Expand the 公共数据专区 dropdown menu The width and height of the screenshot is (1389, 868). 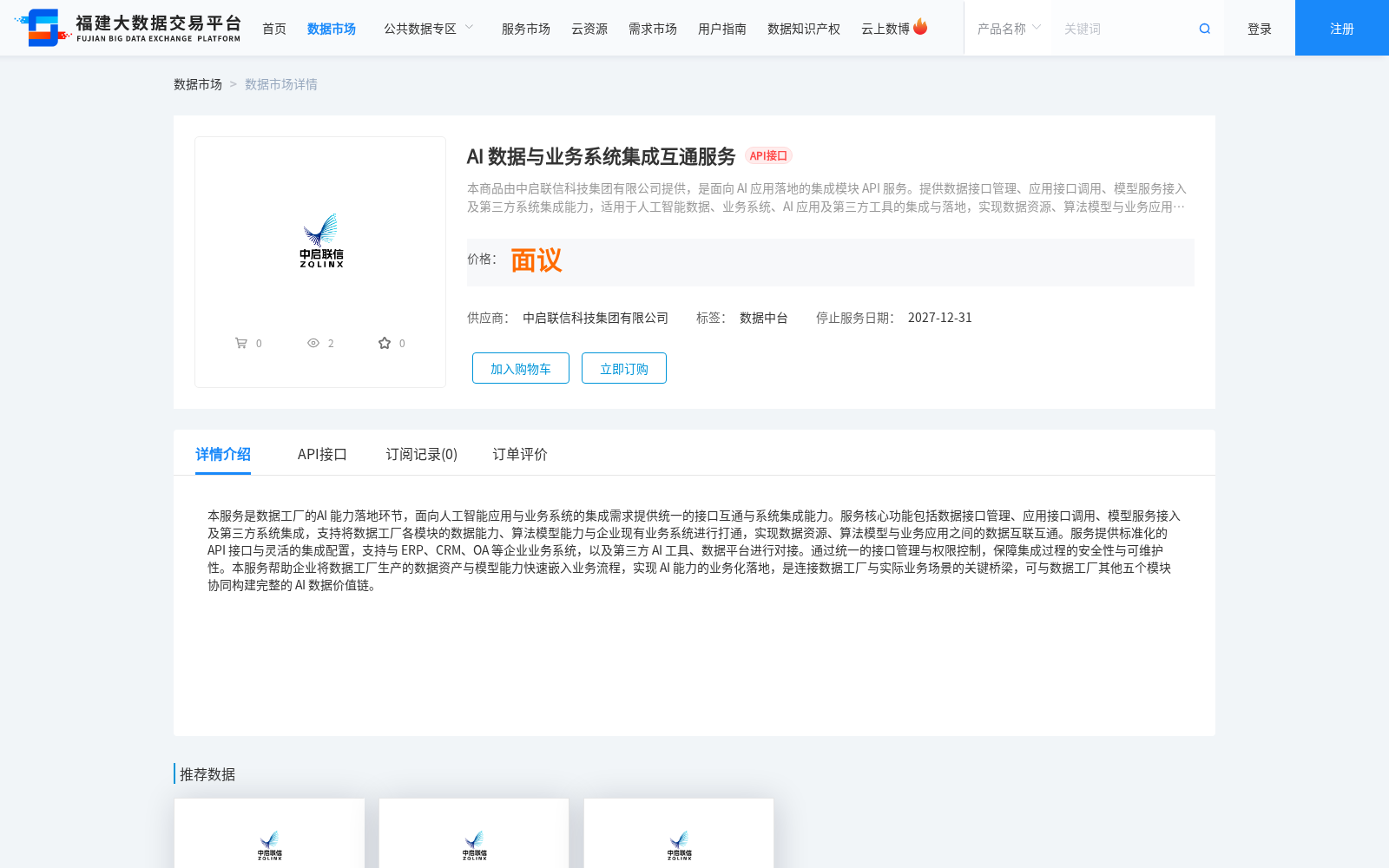(429, 29)
